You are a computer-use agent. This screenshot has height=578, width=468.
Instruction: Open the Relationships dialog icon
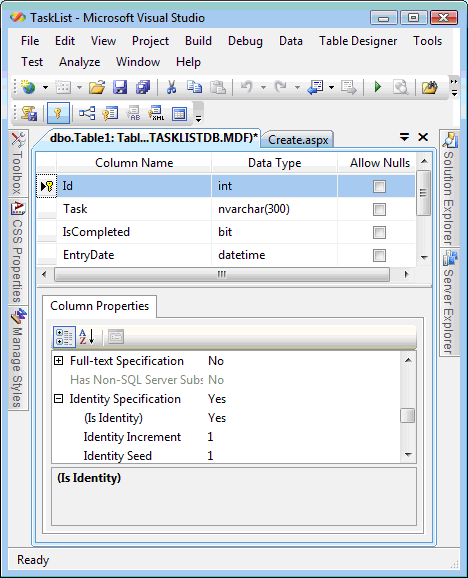[87, 113]
